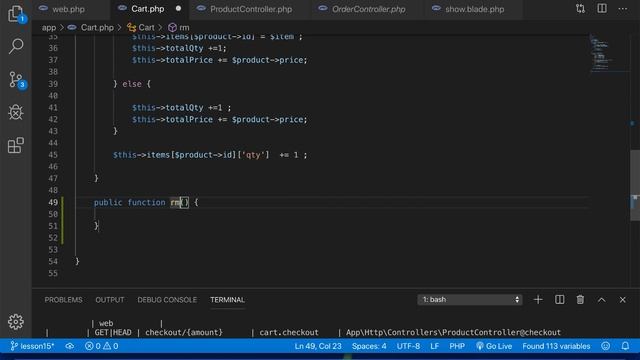Open the PROBLEMS panel tab
Viewport: 640px width, 360px height.
[63, 300]
